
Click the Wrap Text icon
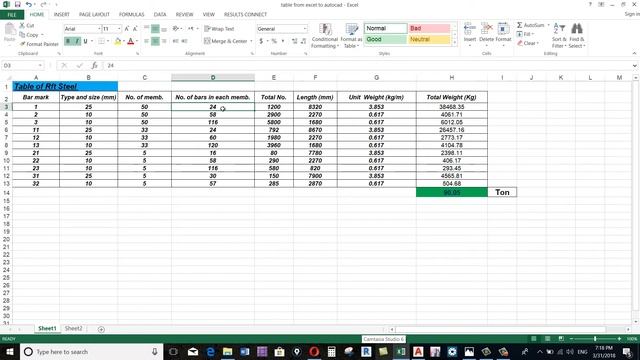207,29
